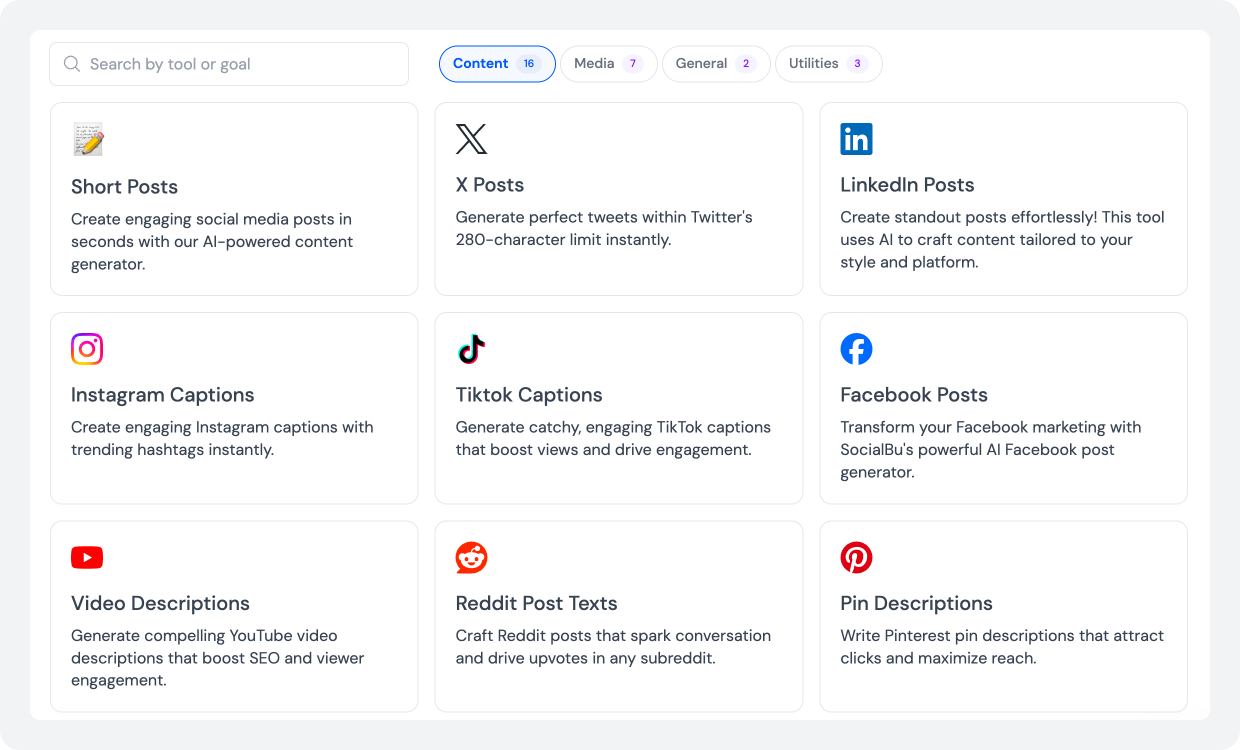
Task: Click the text 'Generate compelling YouTube video'
Action: (204, 636)
